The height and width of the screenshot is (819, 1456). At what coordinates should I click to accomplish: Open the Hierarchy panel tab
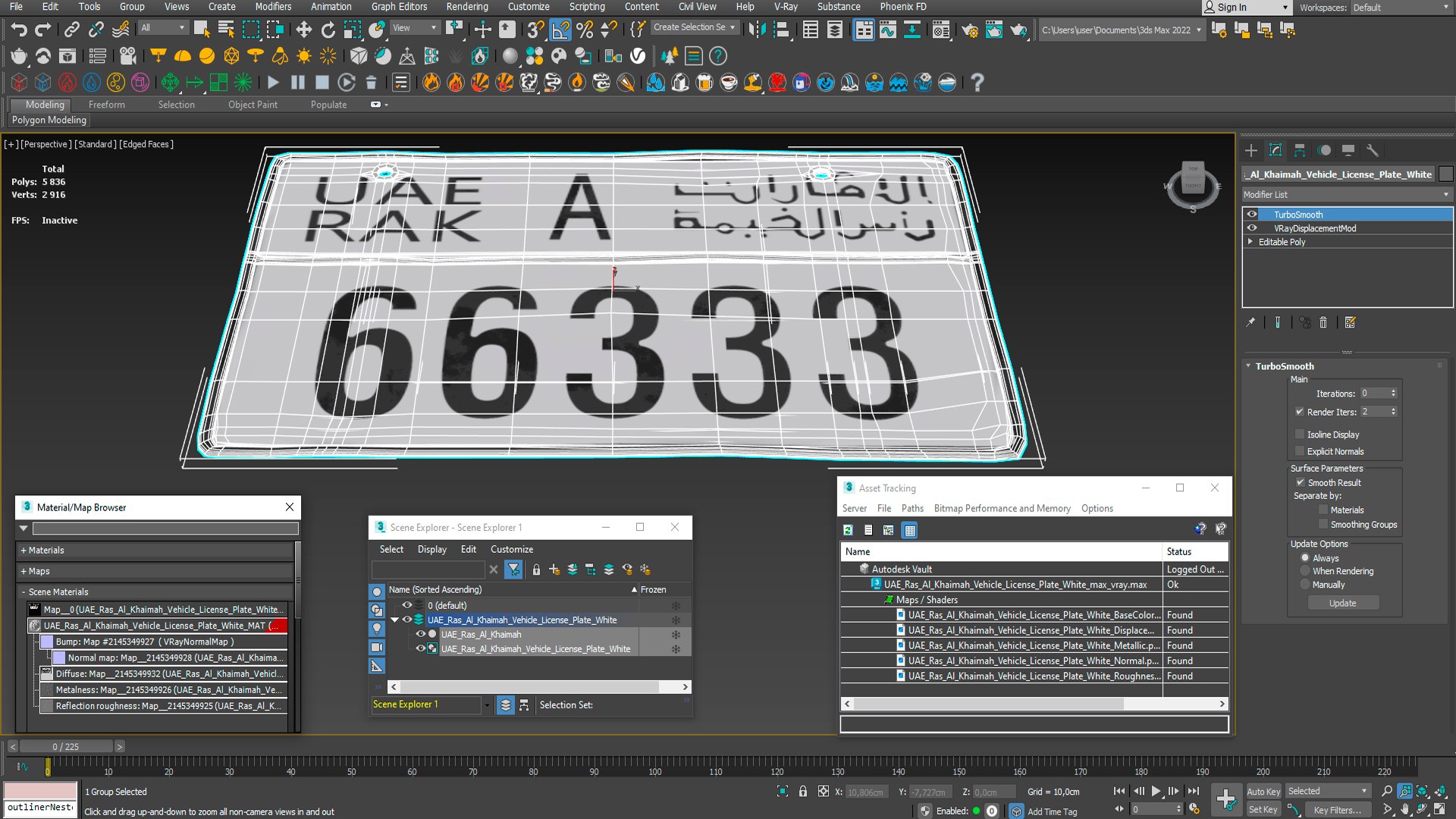1300,150
